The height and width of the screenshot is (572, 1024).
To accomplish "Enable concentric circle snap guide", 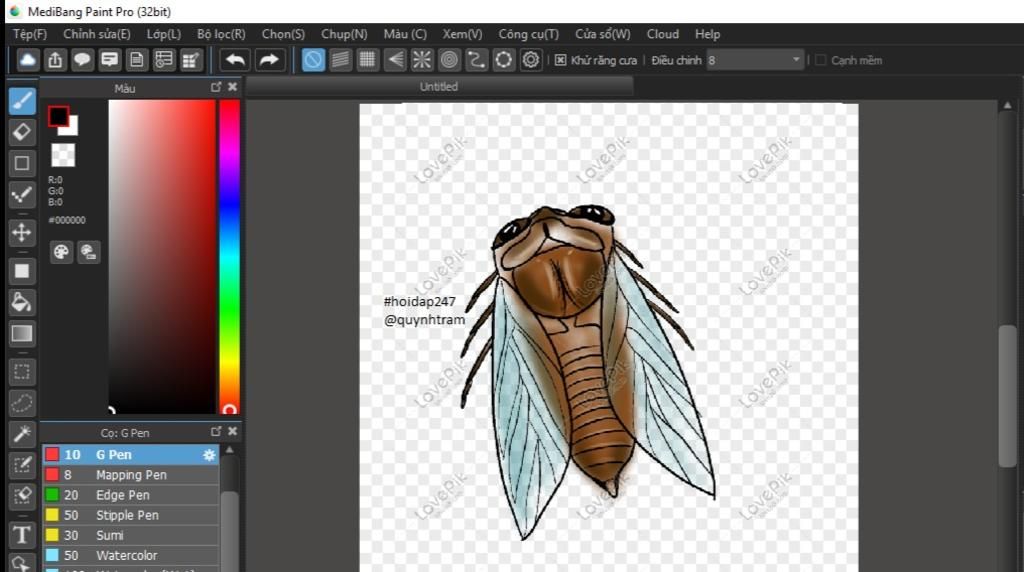I will click(x=449, y=60).
